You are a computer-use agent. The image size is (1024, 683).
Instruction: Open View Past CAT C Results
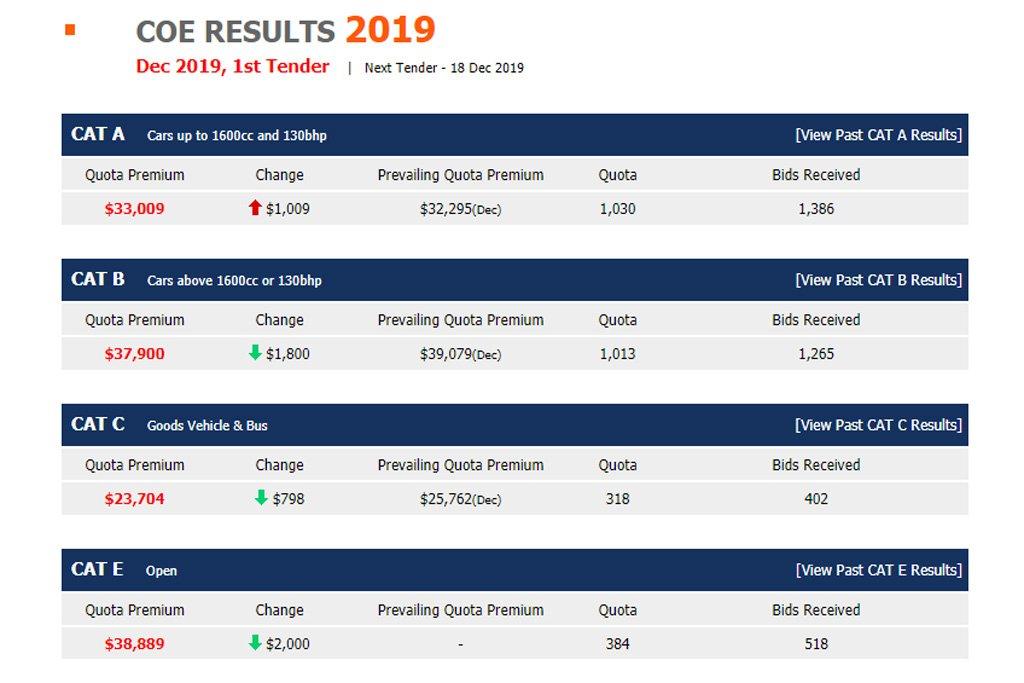tap(878, 425)
